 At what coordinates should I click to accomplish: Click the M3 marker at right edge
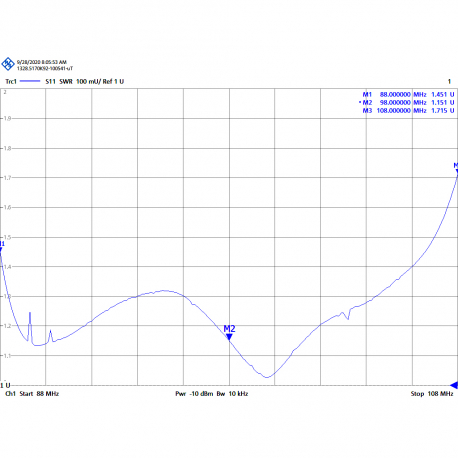click(x=456, y=169)
